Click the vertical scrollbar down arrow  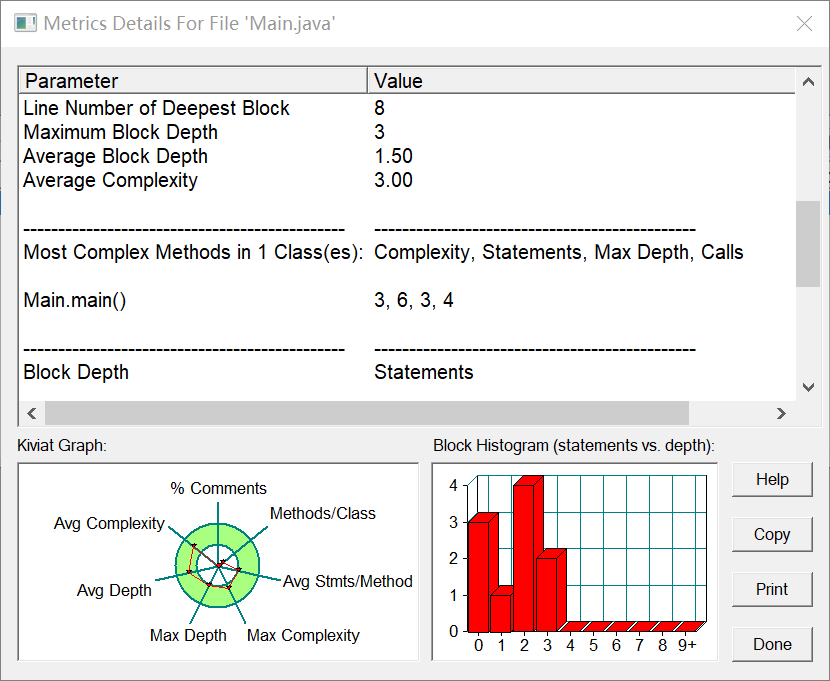click(808, 387)
